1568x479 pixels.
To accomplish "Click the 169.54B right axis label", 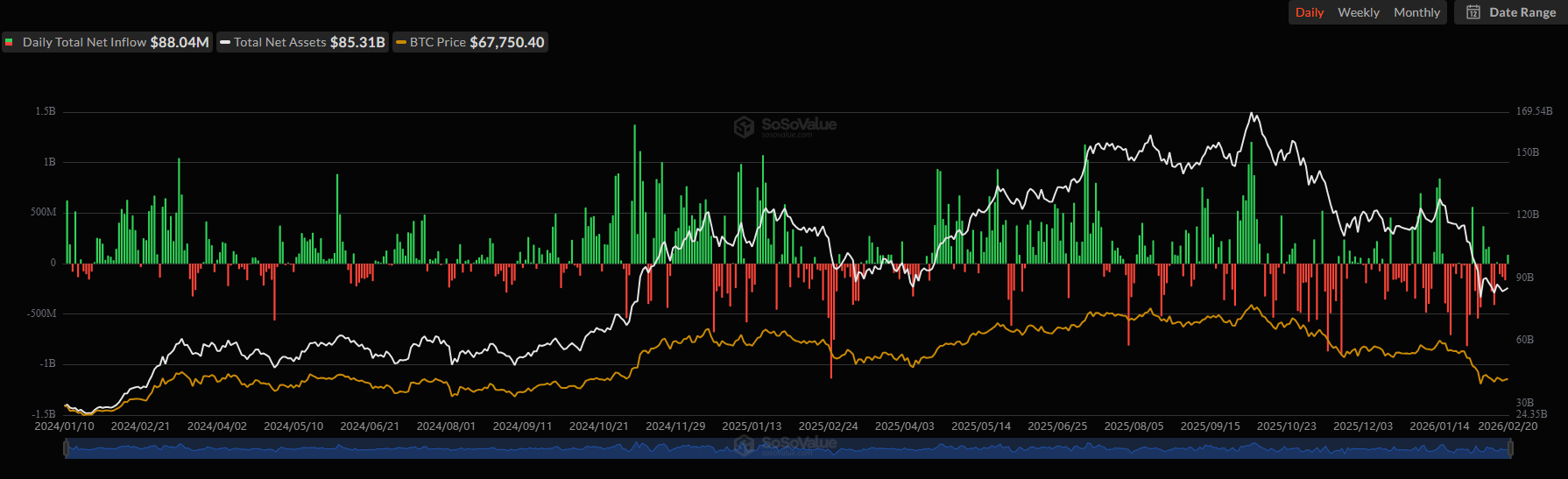I will point(1534,111).
